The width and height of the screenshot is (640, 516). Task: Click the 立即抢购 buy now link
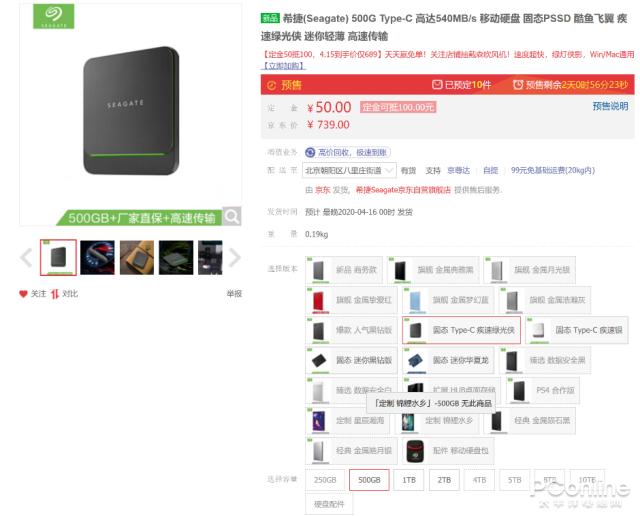tap(284, 66)
